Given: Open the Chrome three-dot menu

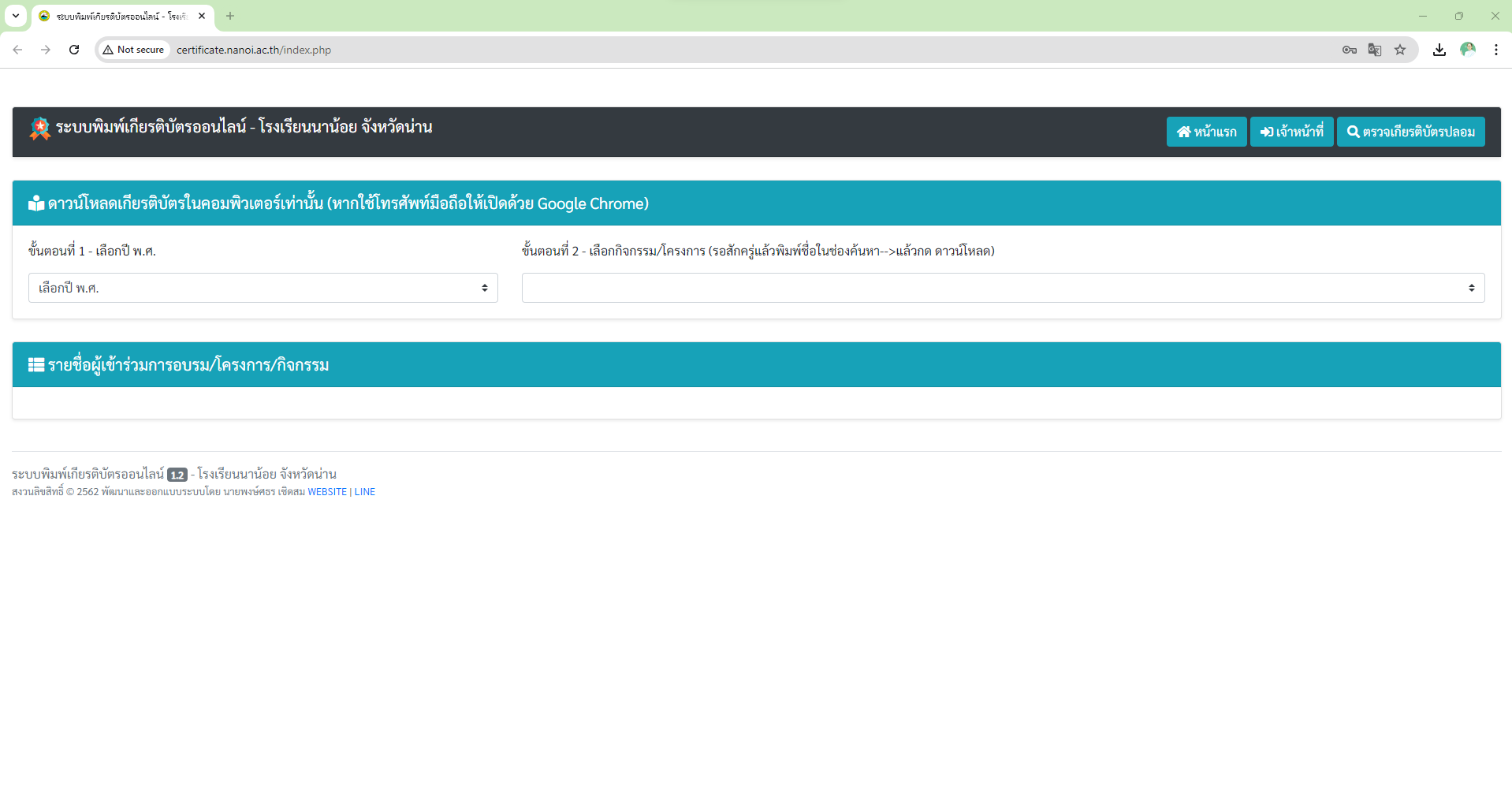Looking at the screenshot, I should click(x=1496, y=50).
